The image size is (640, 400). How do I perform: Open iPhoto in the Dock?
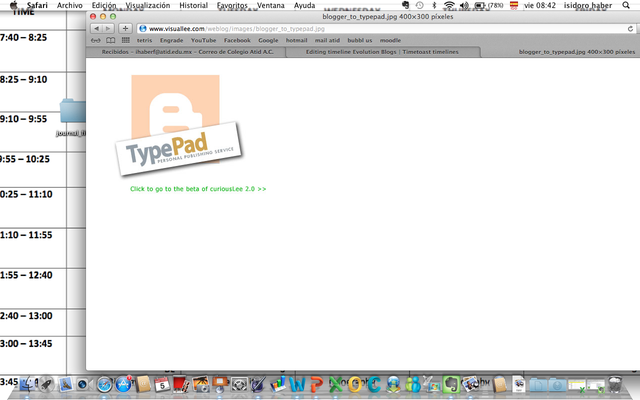click(x=200, y=384)
